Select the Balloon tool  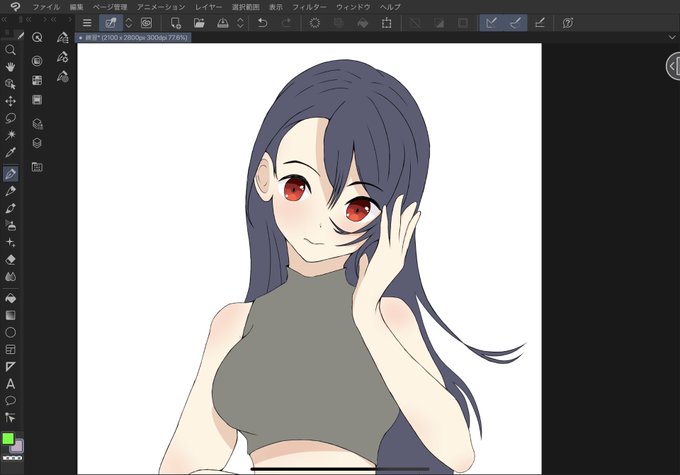[10, 400]
